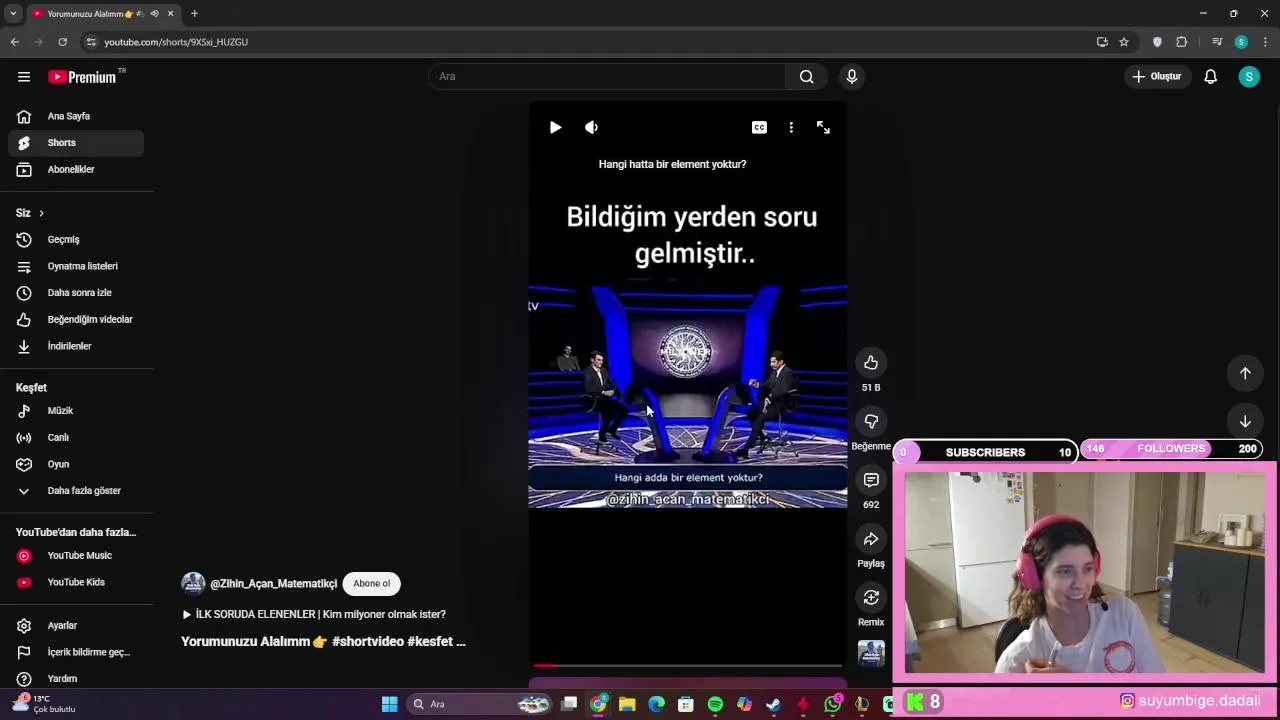1280x720 pixels.
Task: Click the search magnifier button
Action: tap(806, 77)
